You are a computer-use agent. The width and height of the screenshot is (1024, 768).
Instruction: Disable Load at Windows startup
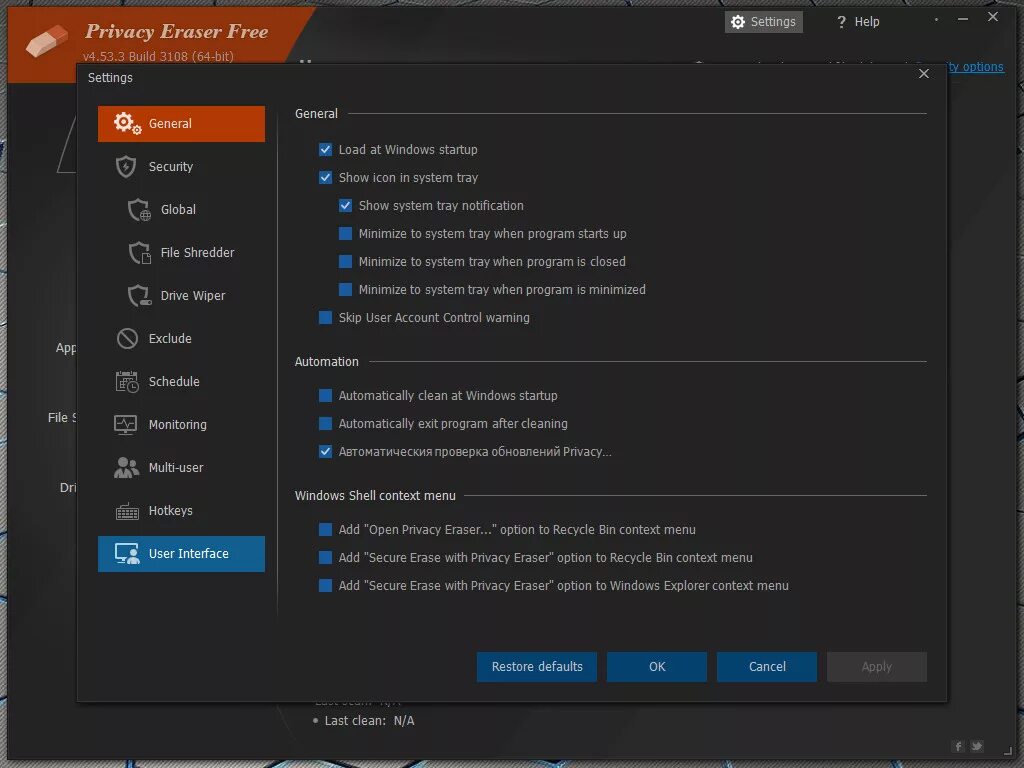[x=325, y=150]
